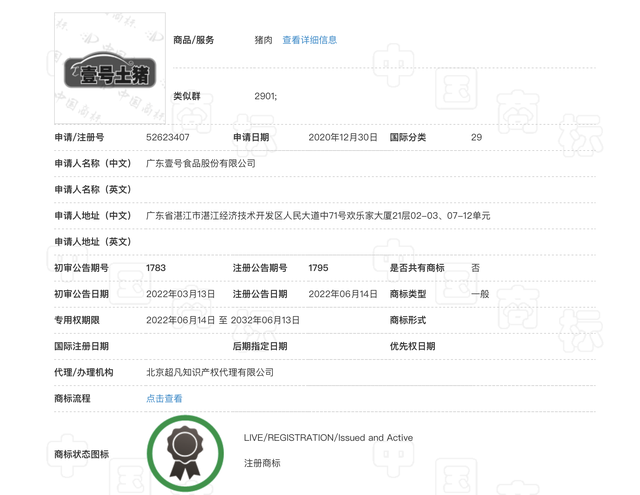Select the 申请/注册号 label
640x495 pixels.
pyautogui.click(x=79, y=138)
